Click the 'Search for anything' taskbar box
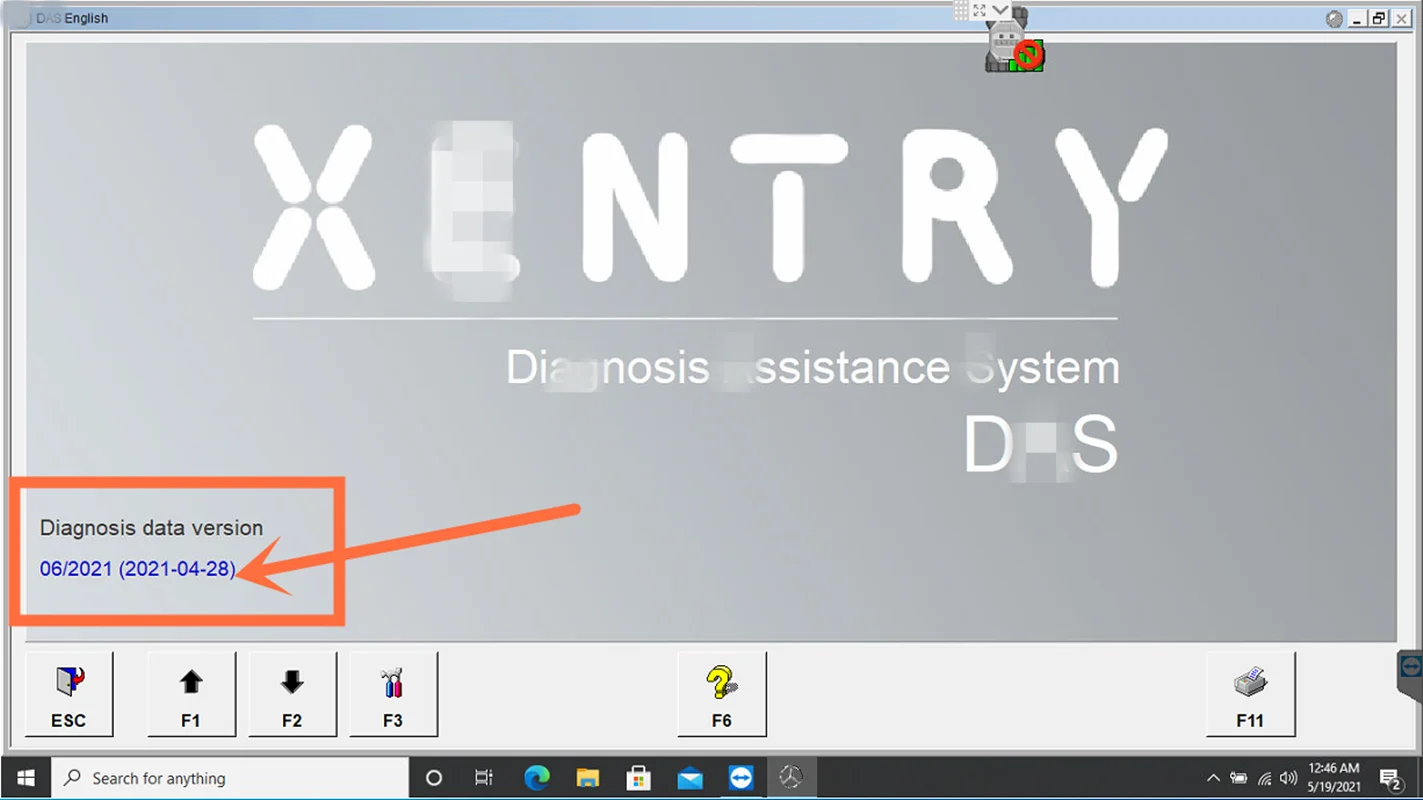The width and height of the screenshot is (1423, 800). [x=230, y=778]
